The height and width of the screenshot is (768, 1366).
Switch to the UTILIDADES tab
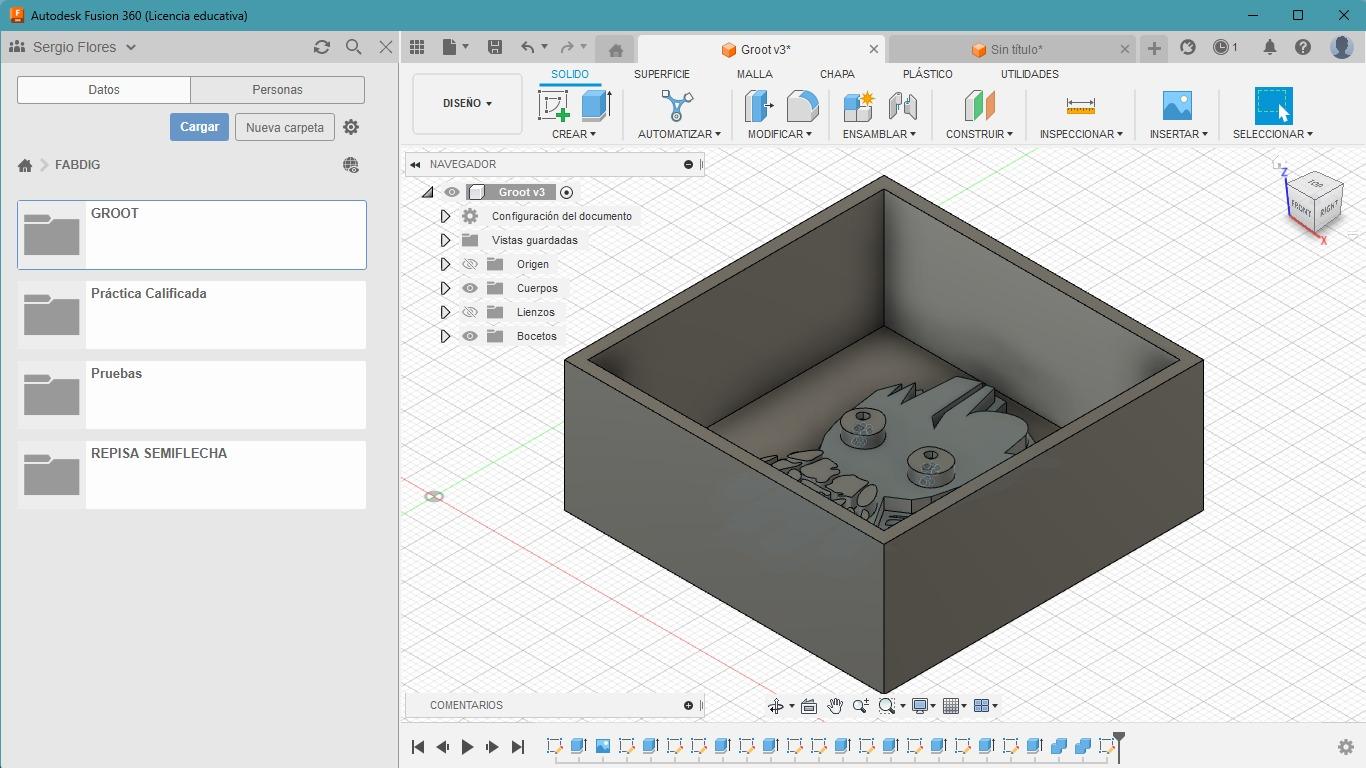1030,74
